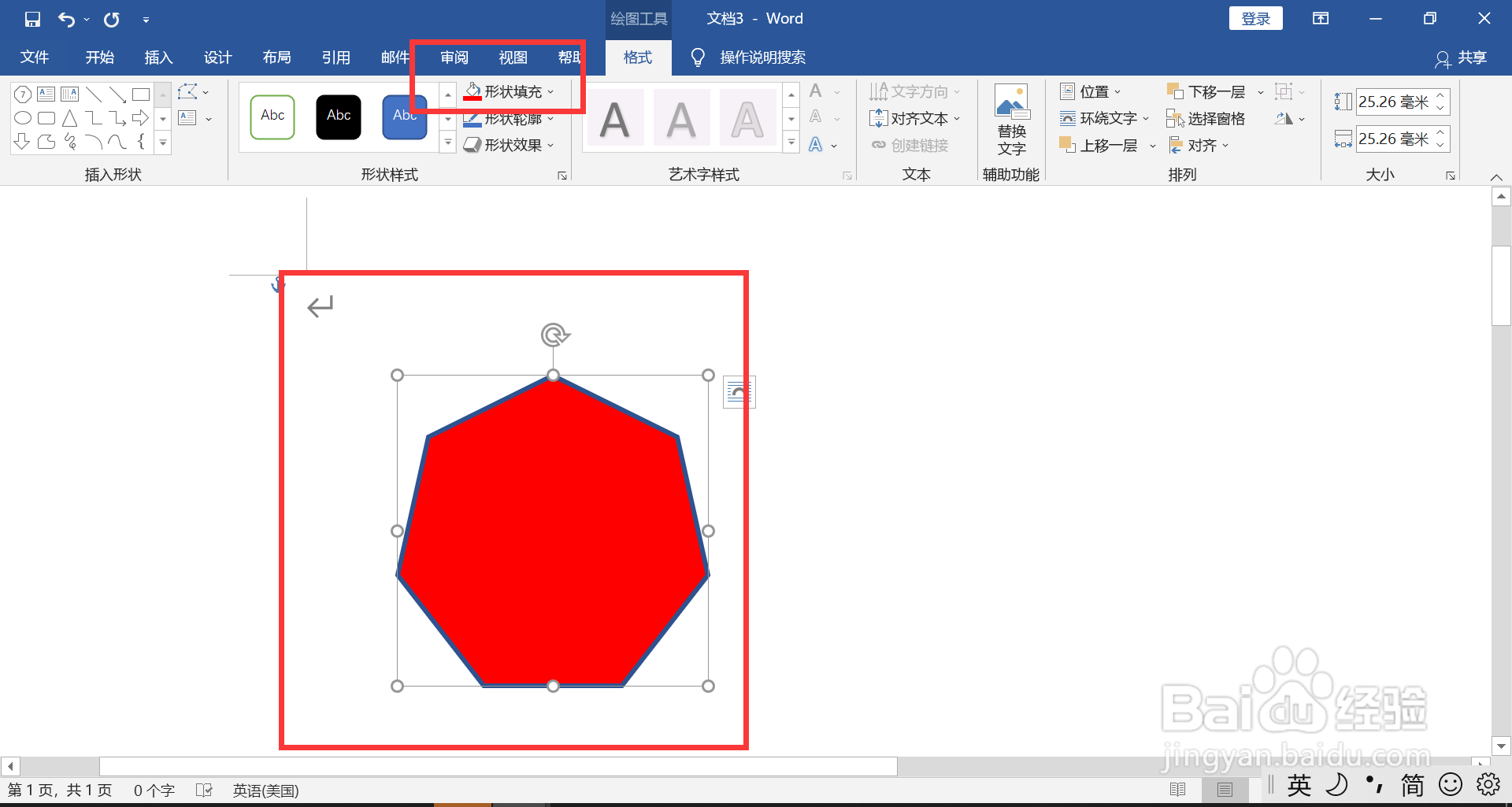
Task: Pick the vertical text box shape
Action: (70, 94)
